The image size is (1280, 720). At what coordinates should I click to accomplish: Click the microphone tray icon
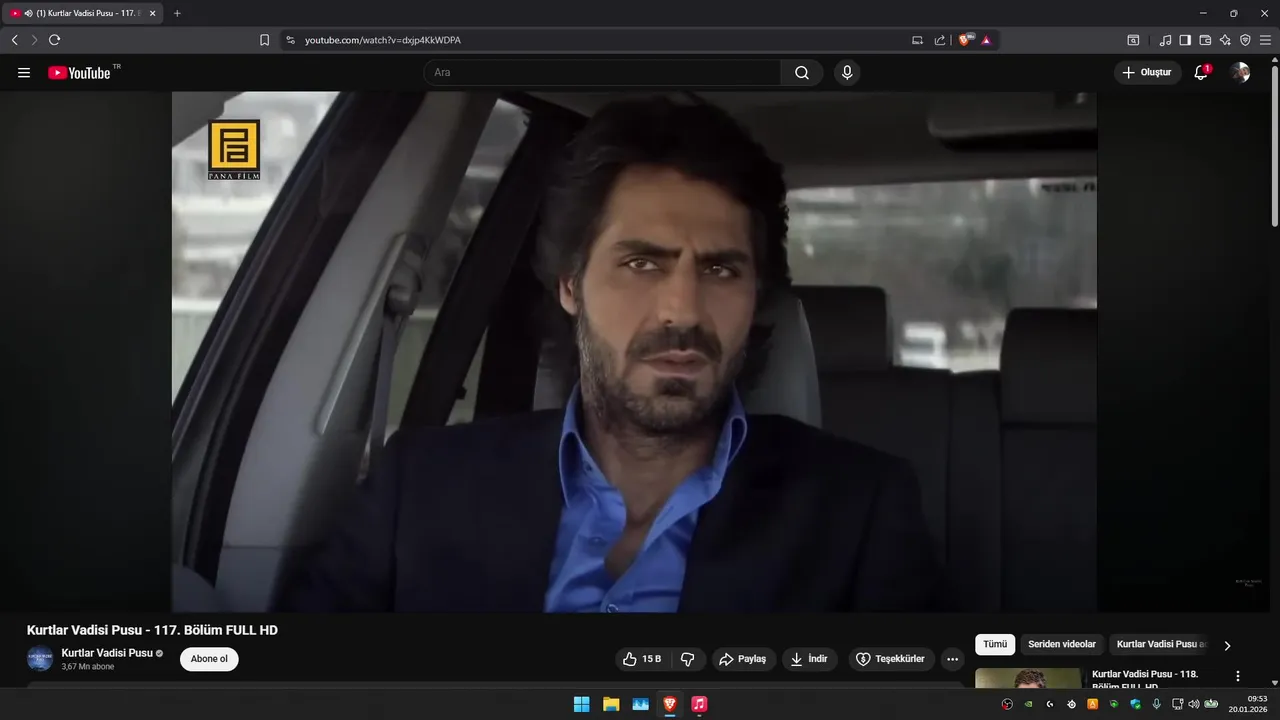pyautogui.click(x=1156, y=704)
